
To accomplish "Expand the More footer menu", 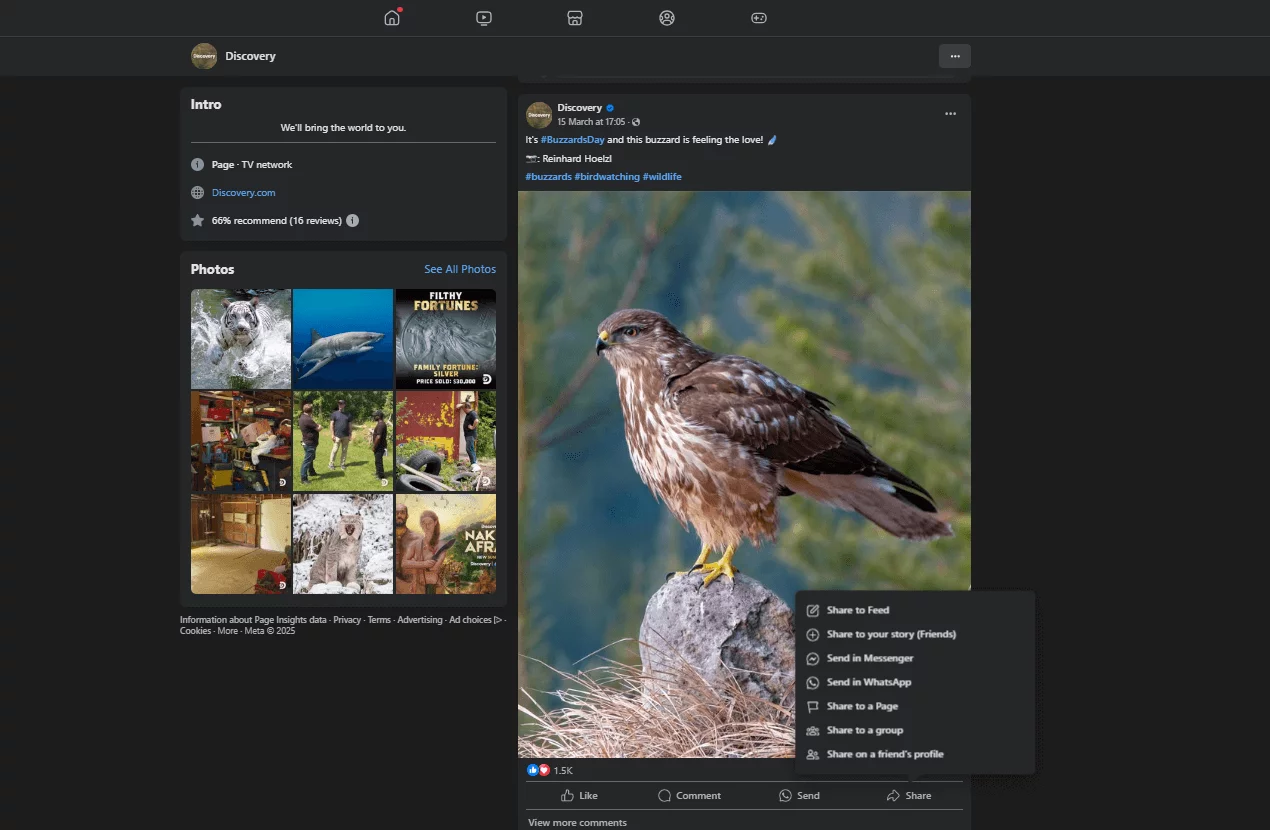I will [x=228, y=631].
